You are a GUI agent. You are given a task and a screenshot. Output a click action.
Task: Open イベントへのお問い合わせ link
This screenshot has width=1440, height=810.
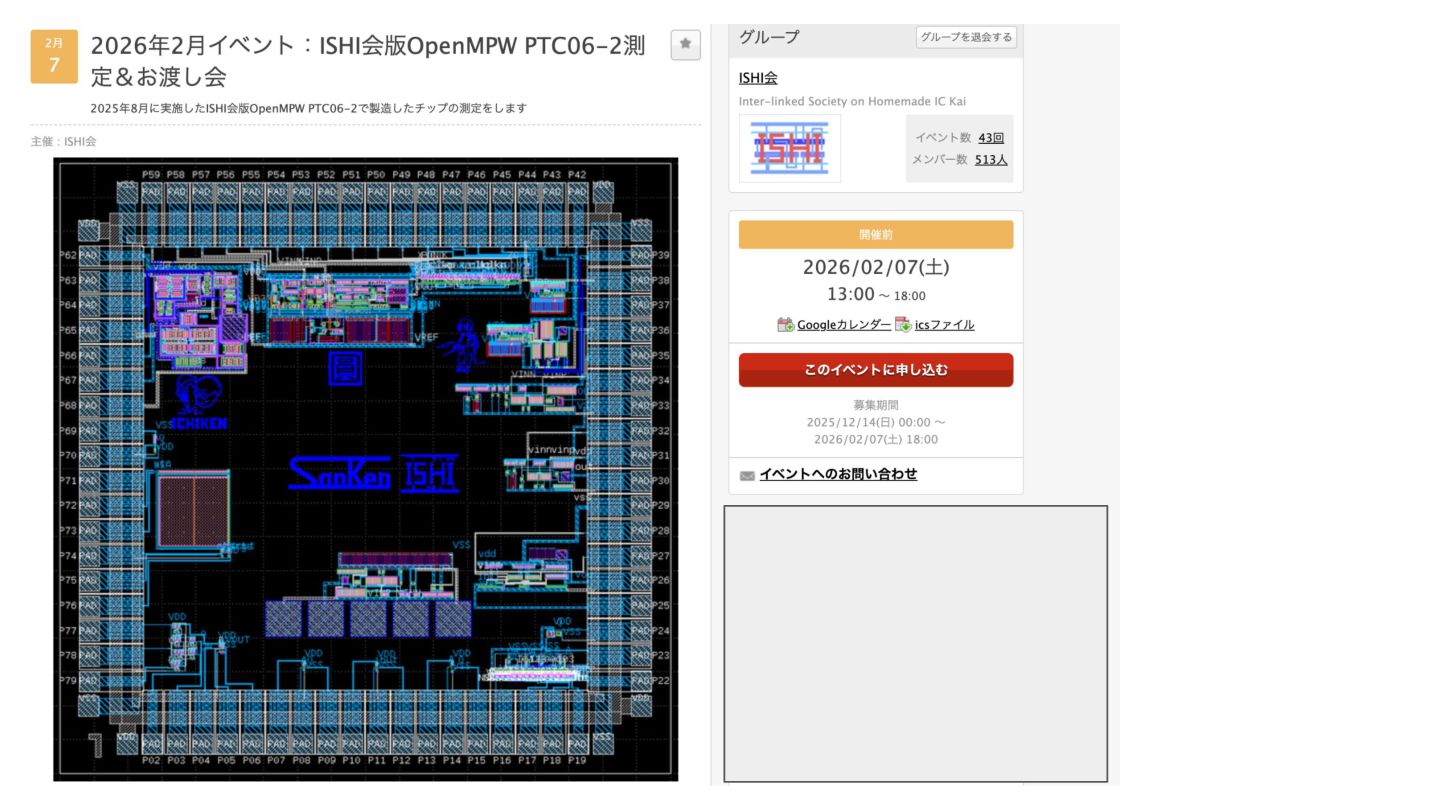point(838,474)
